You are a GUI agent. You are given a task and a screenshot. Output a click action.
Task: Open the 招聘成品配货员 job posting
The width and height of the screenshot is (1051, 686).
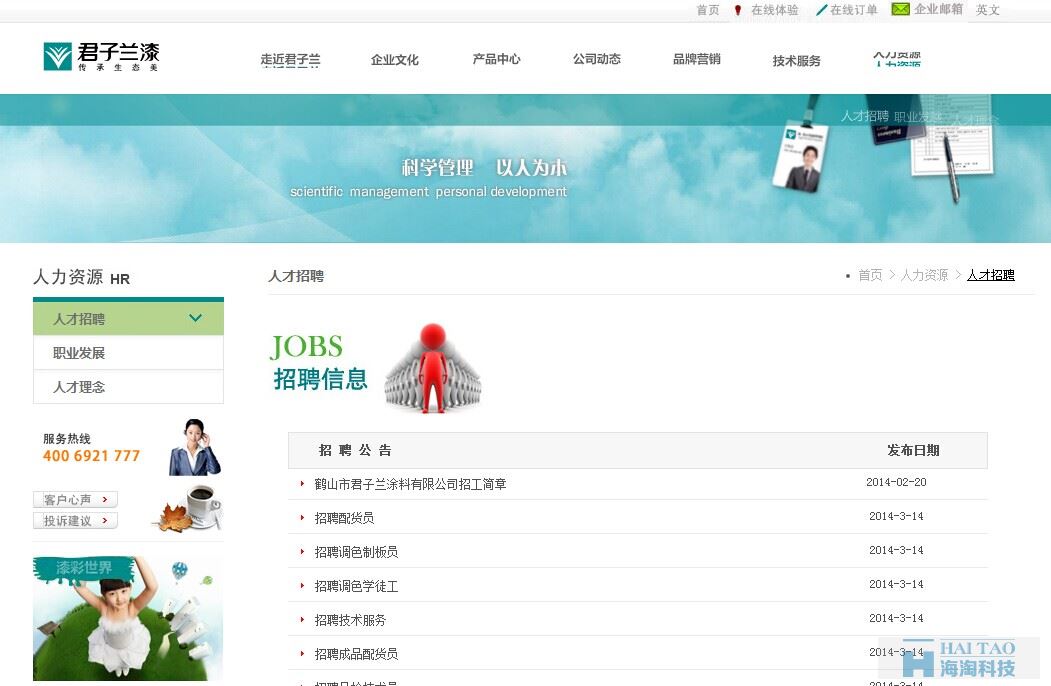point(356,654)
